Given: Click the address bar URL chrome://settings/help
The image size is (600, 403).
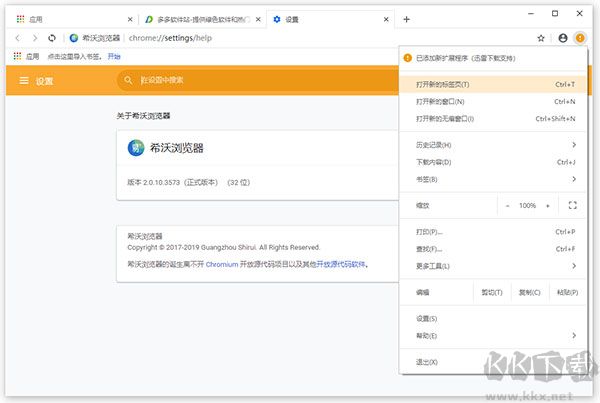Looking at the screenshot, I should click(170, 38).
